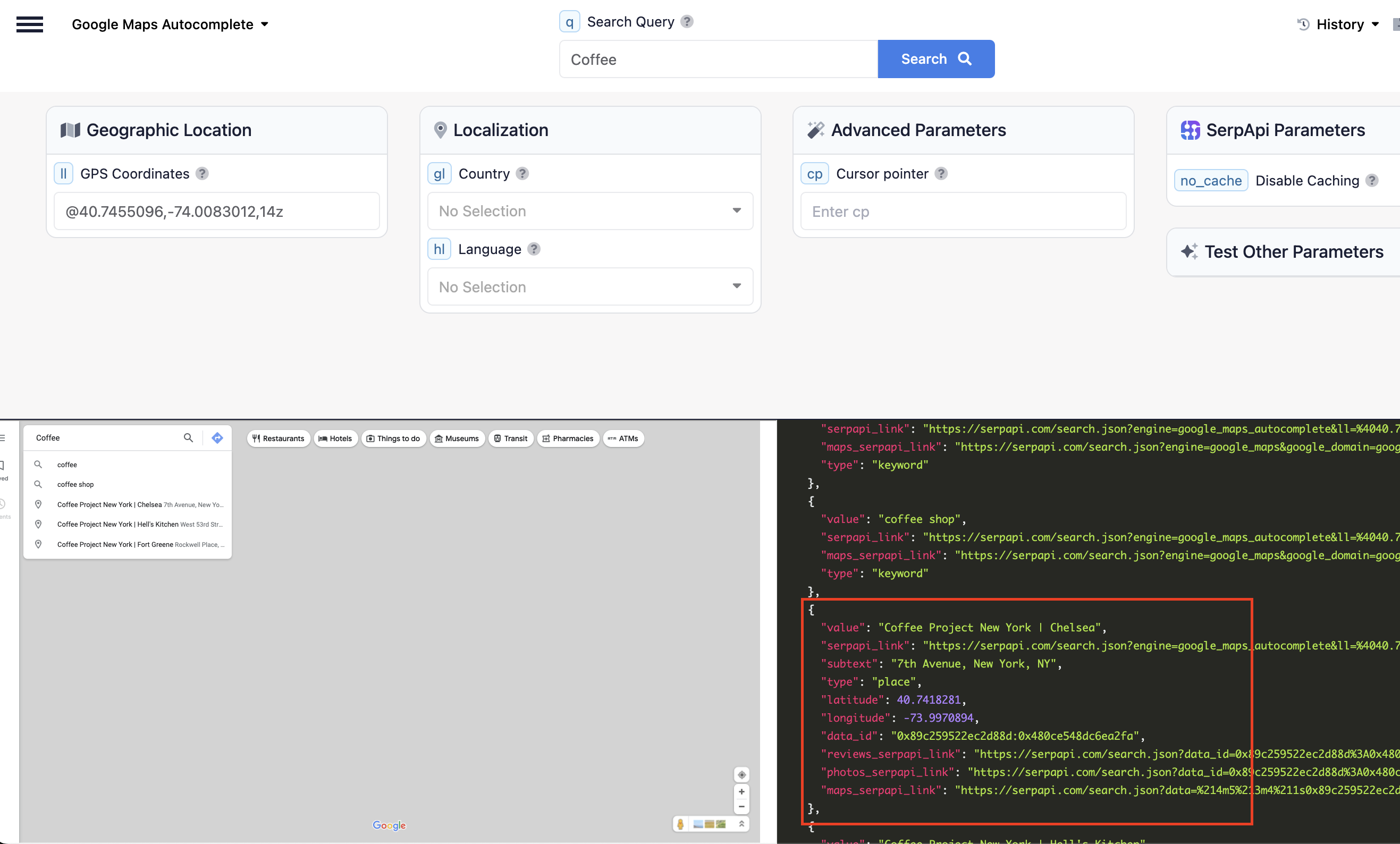Open the Country dropdown
The width and height of the screenshot is (1400, 844).
pyautogui.click(x=590, y=212)
